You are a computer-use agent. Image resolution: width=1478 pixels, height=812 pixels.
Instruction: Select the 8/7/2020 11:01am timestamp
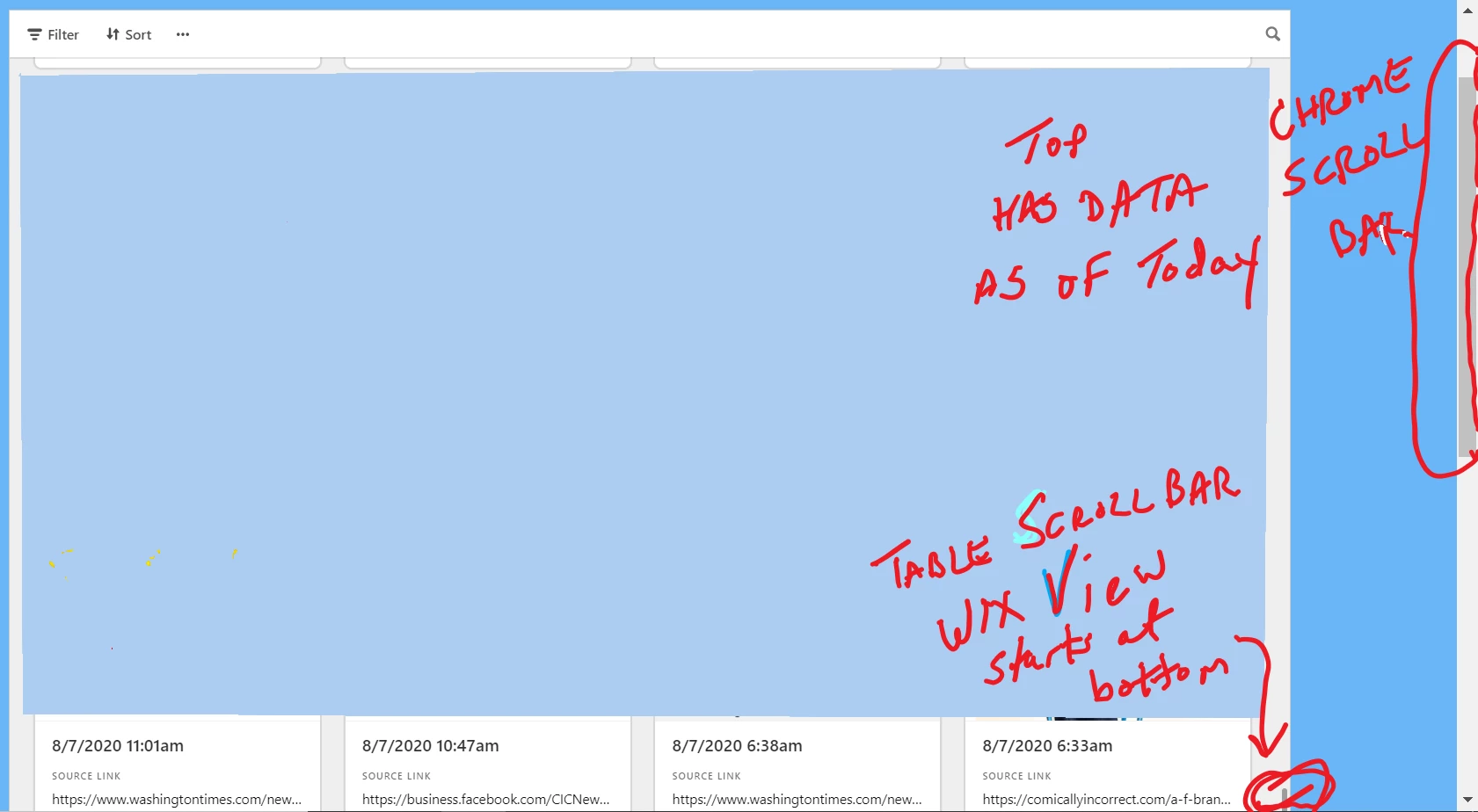[x=118, y=745]
